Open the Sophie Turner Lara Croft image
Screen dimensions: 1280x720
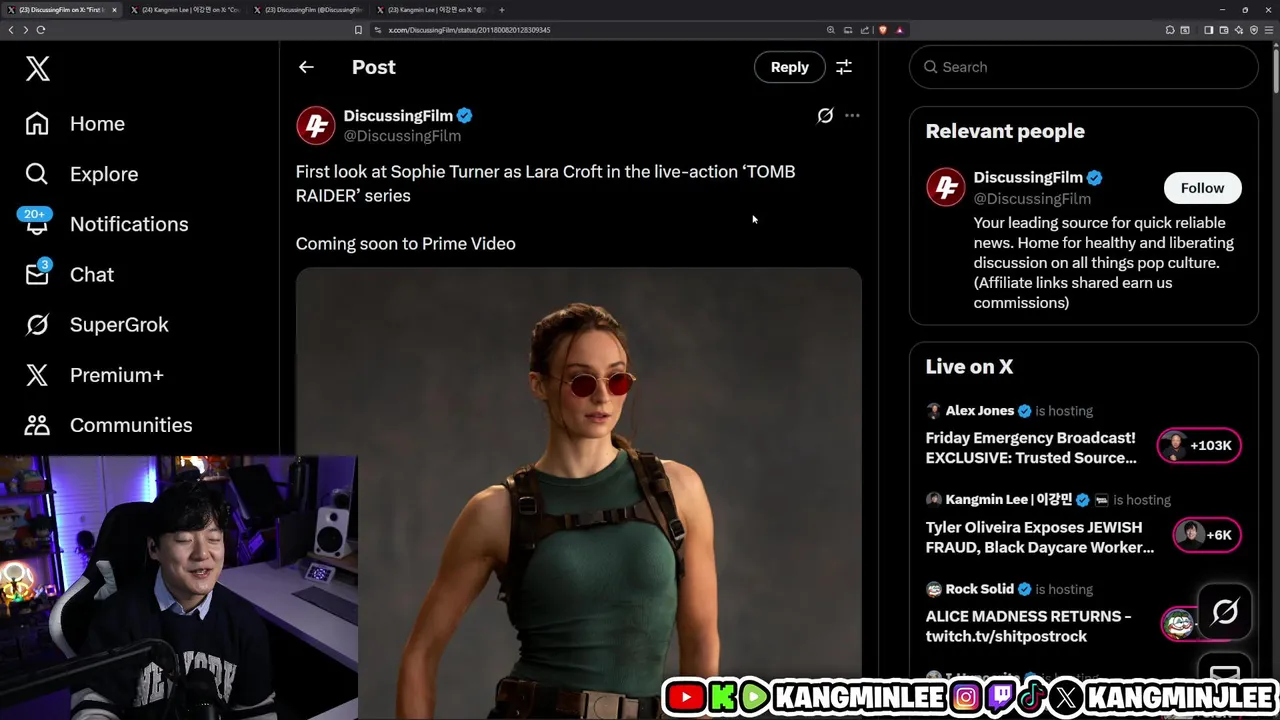(578, 492)
